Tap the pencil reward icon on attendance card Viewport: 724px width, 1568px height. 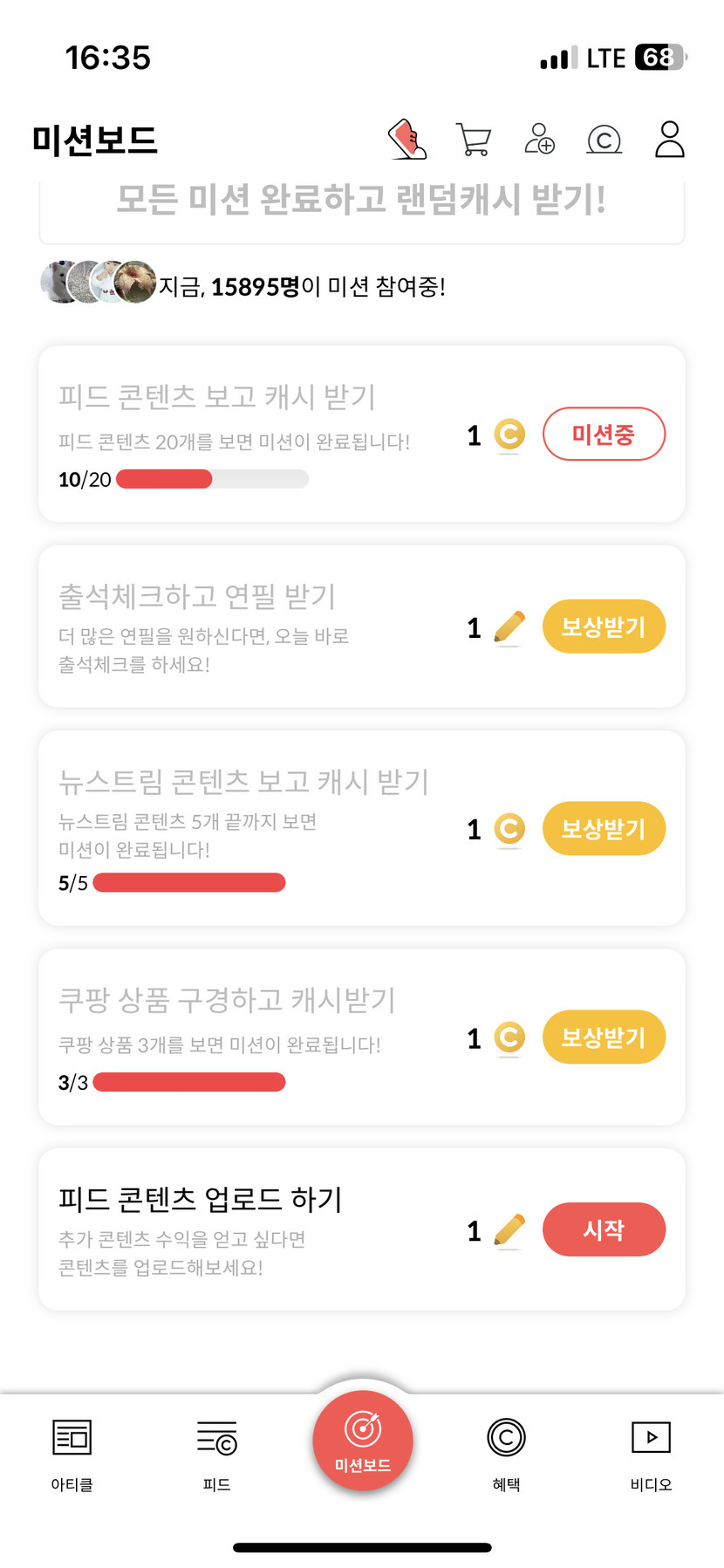pyautogui.click(x=509, y=627)
